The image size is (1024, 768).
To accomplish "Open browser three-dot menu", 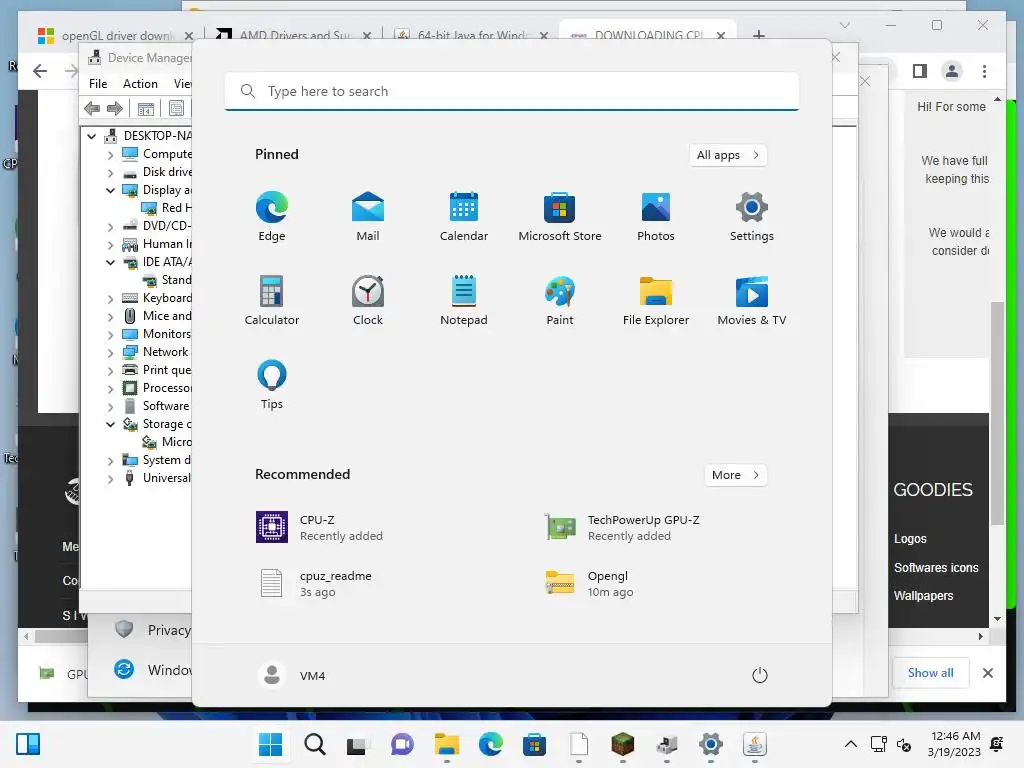I will pos(984,71).
